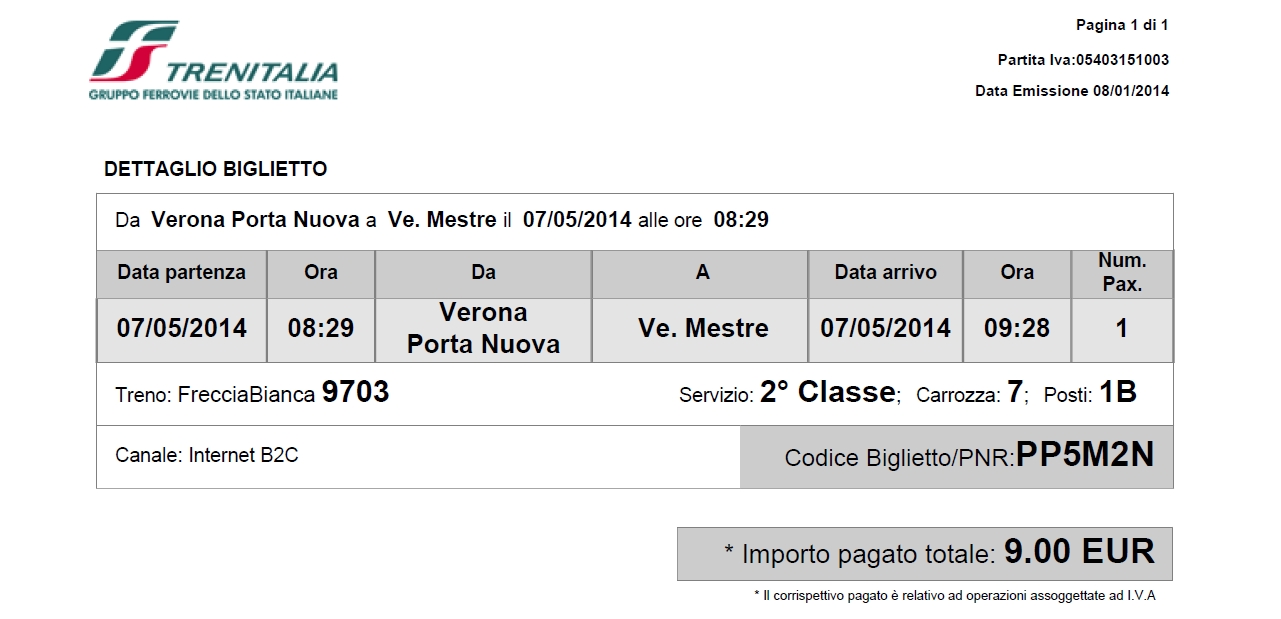Click the PNR code PP5M2N
The image size is (1281, 619).
pos(1084,456)
